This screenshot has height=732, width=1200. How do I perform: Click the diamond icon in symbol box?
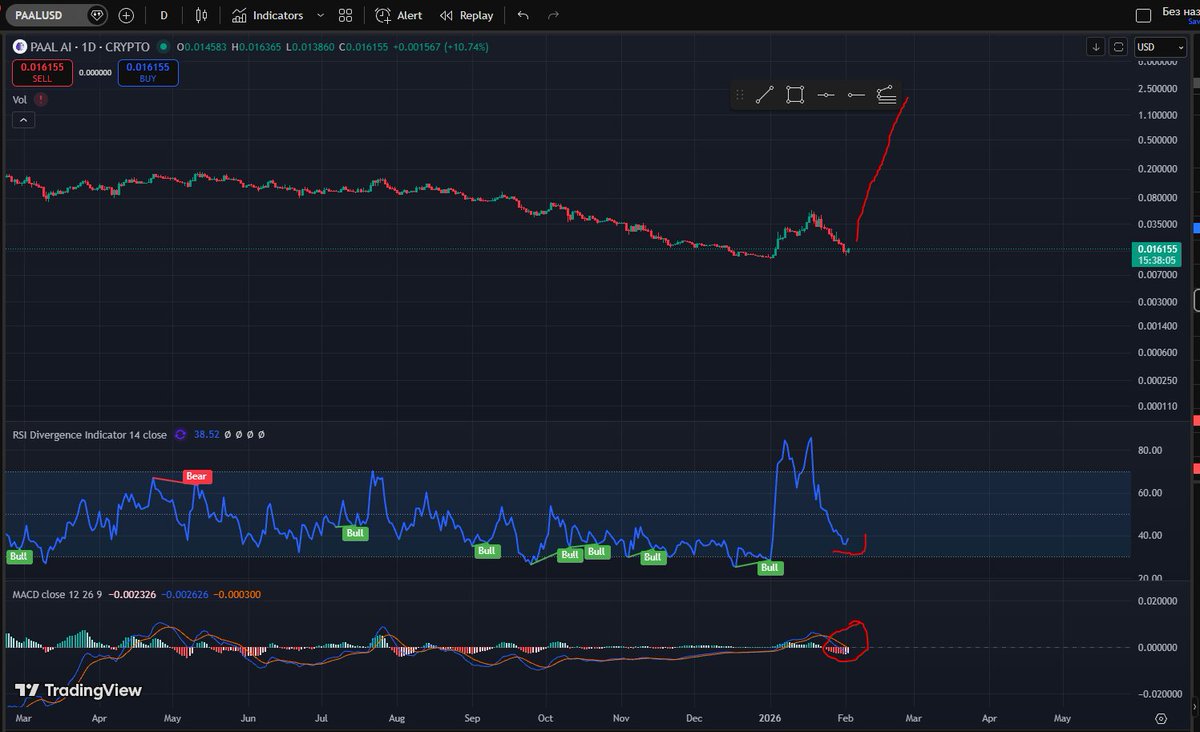[96, 15]
